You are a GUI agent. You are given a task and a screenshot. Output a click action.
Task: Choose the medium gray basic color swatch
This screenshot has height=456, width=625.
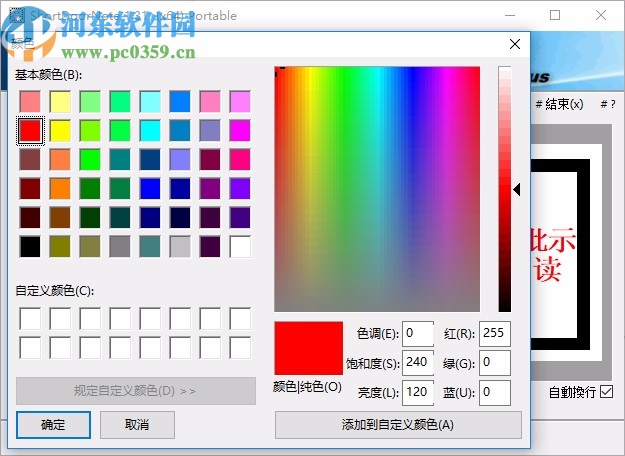click(120, 247)
